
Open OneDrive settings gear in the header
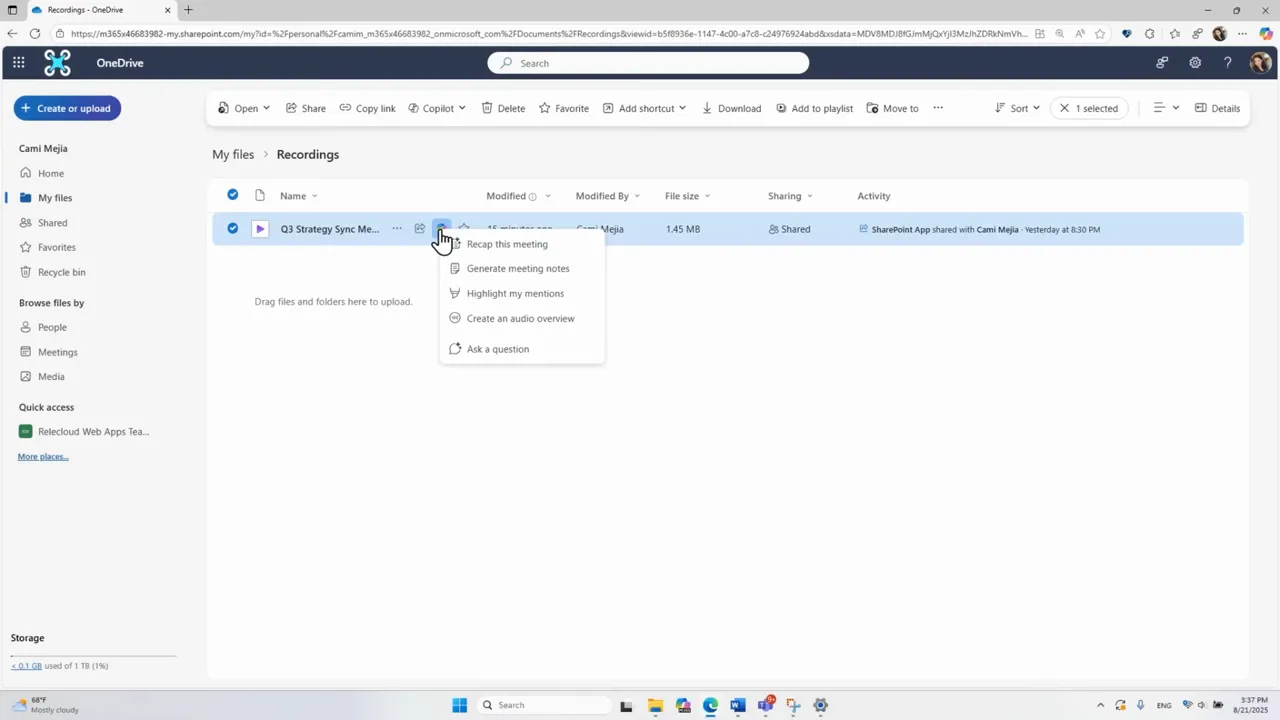(x=1195, y=63)
